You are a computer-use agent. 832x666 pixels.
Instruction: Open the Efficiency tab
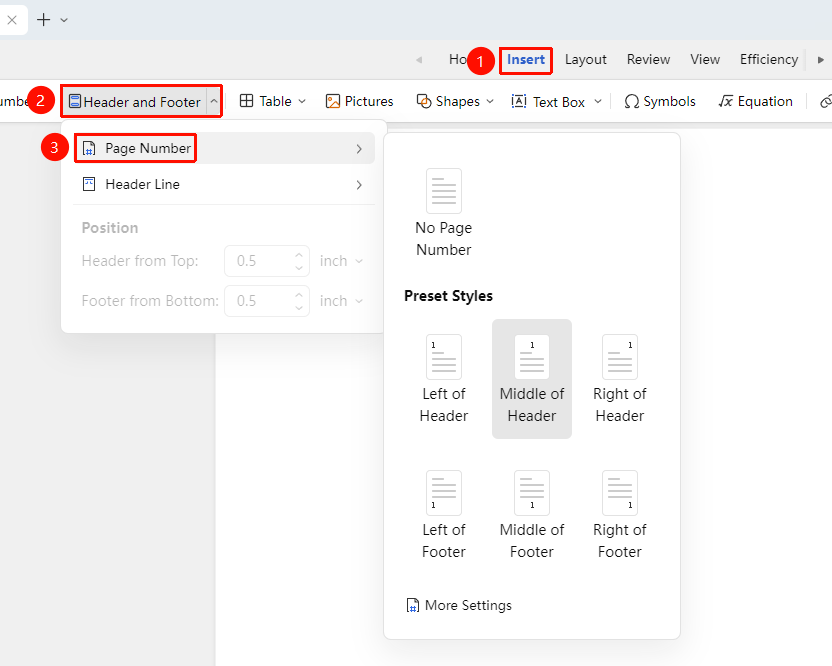click(x=769, y=59)
